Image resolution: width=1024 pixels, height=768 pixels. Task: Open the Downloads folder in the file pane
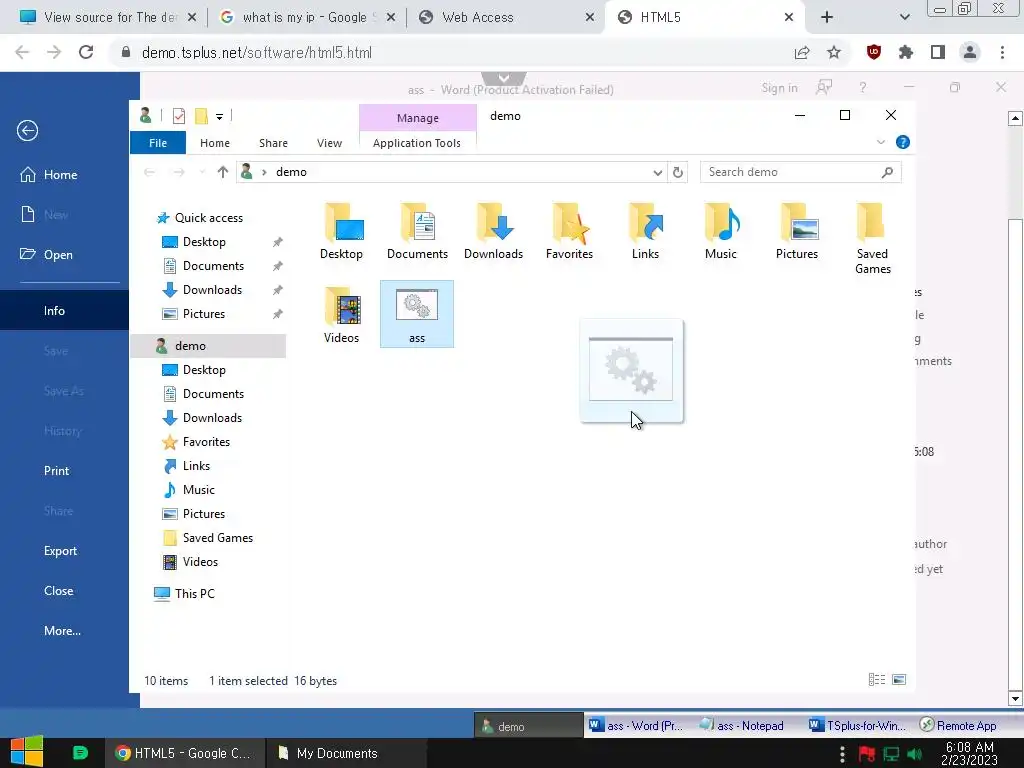[493, 232]
